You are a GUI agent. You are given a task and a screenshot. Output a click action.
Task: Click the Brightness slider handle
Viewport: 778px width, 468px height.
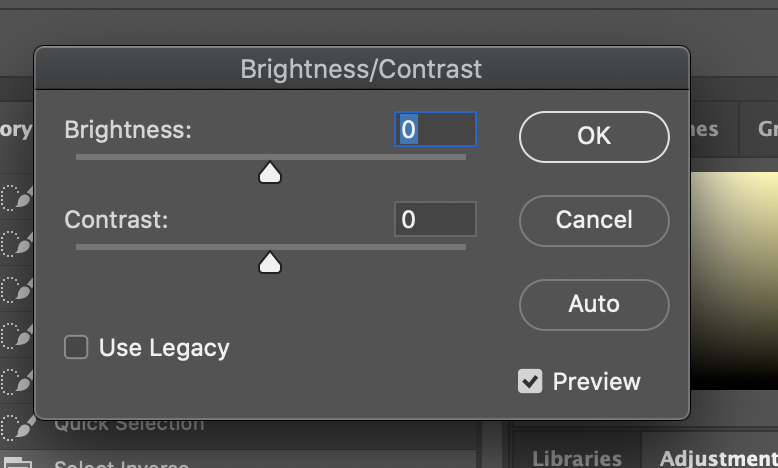click(270, 172)
